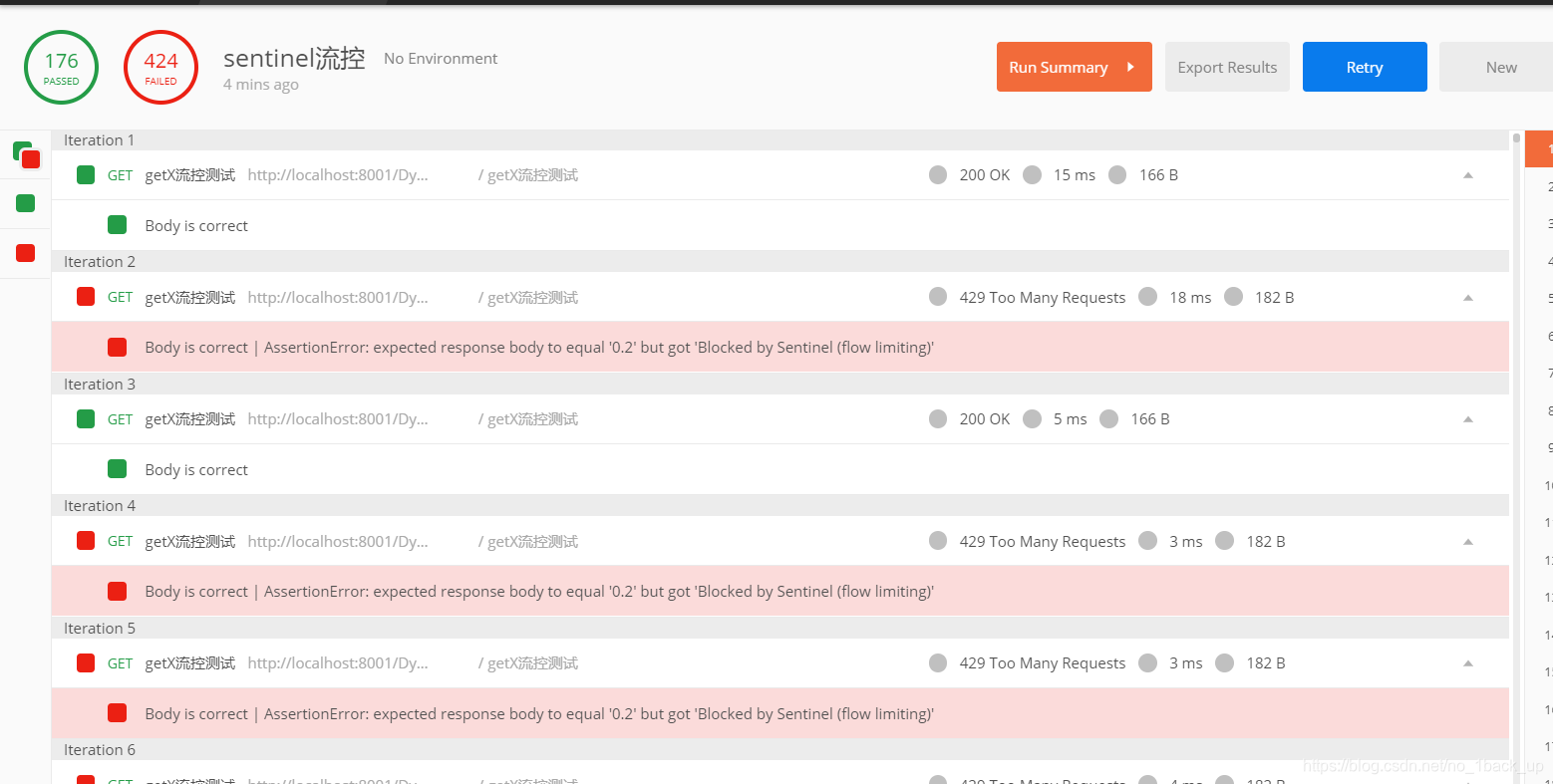
Task: Click the red test square in Iteration 2 assertion row
Action: click(x=117, y=347)
